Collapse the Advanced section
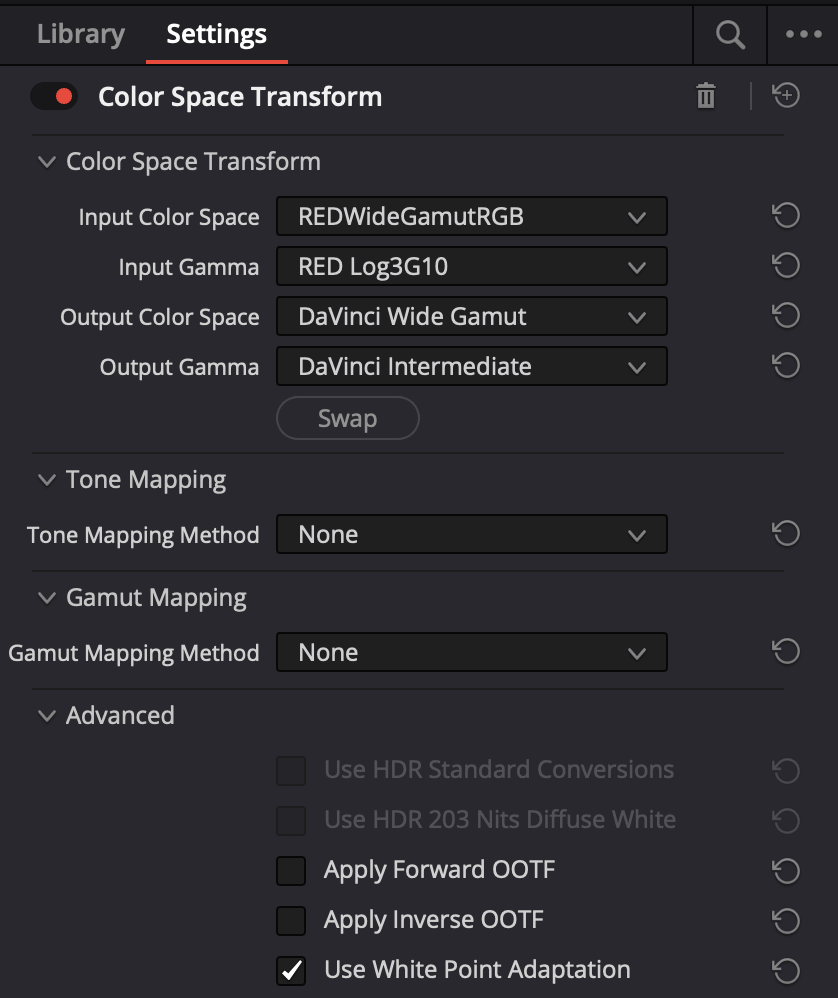This screenshot has width=838, height=998. [46, 715]
